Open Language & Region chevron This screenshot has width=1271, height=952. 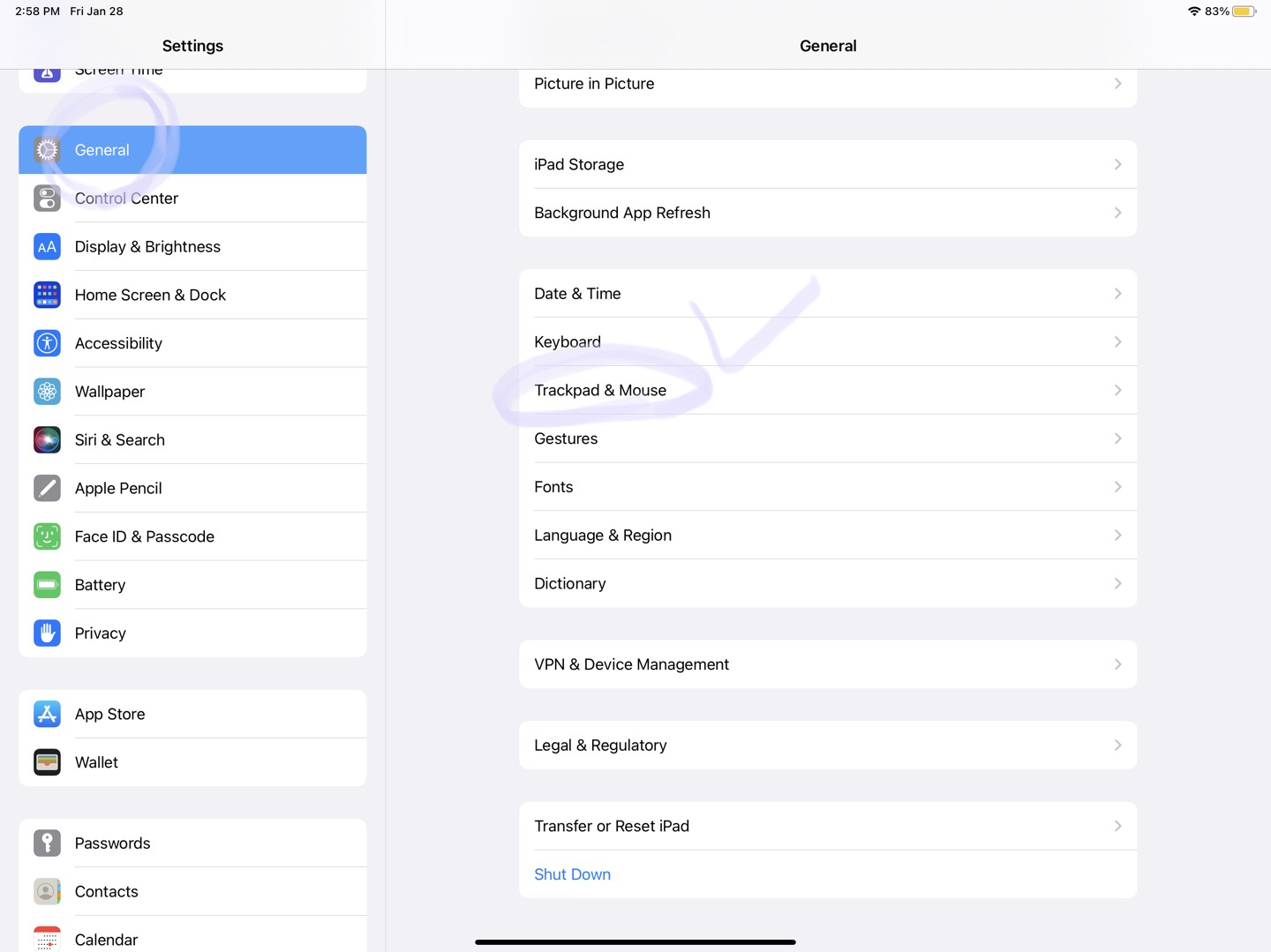pos(1117,536)
